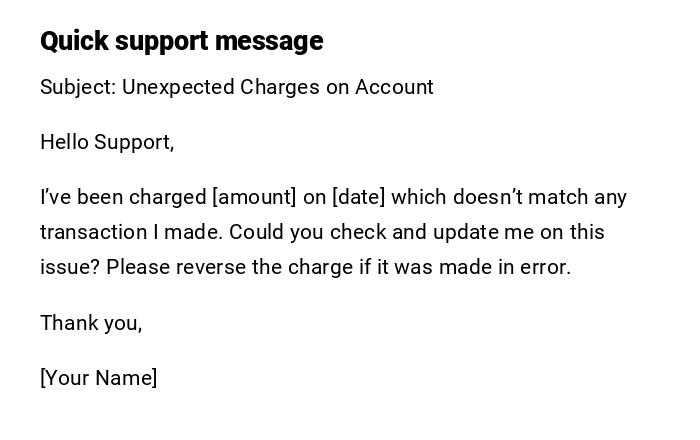Click the word "Unexpected" in the subject line
Image resolution: width=700 pixels, height=440 pixels.
click(178, 87)
